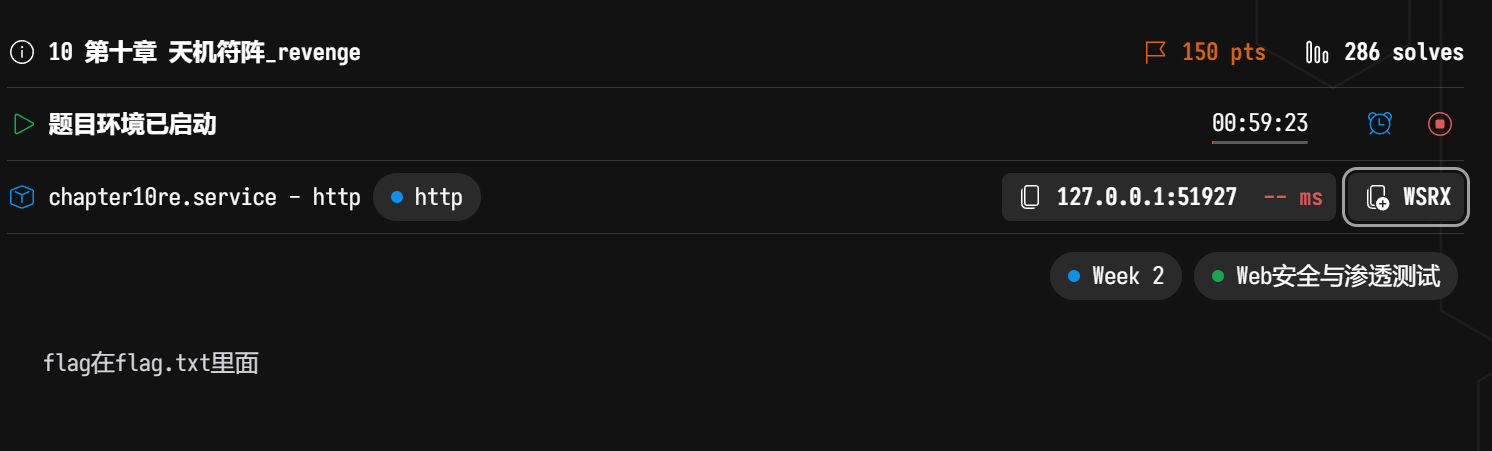Click the 127.0.0.1:51927 address text
The image size is (1492, 451).
(1146, 197)
